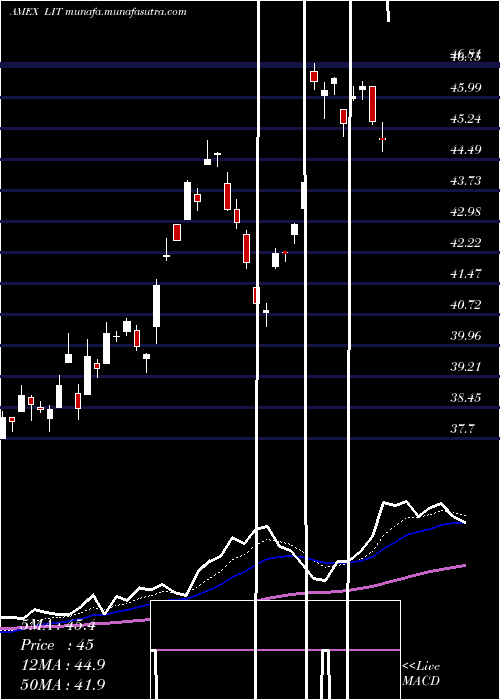Click the 45.99 price axis label
The height and width of the screenshot is (700, 500).
[466, 88]
